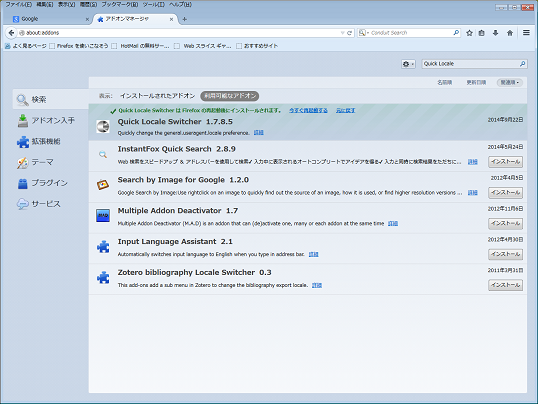Open the Web スライス bookmark

point(203,46)
